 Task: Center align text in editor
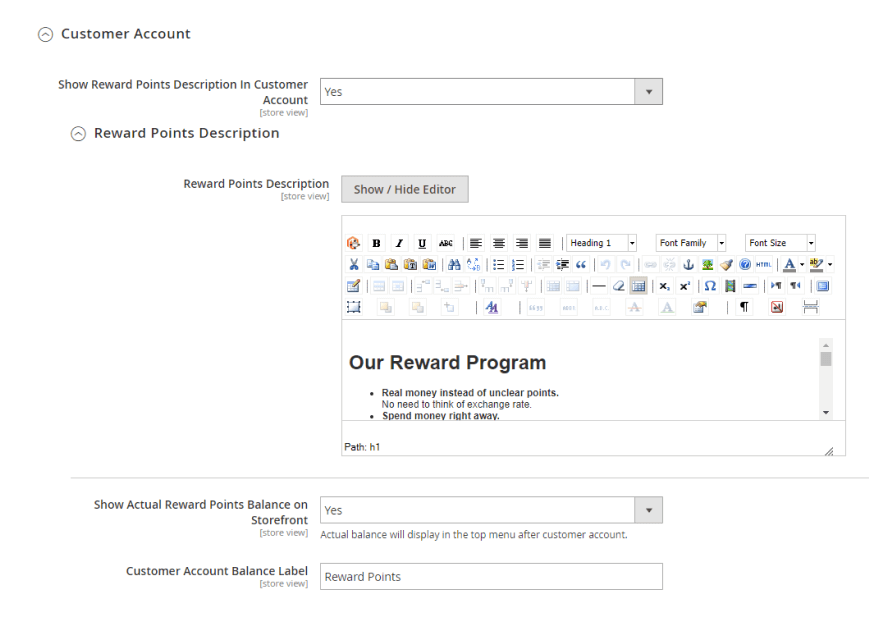(x=499, y=243)
